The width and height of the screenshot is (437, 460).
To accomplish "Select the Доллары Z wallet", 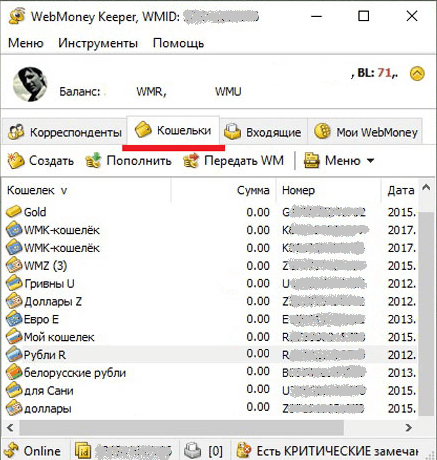I will click(210, 301).
